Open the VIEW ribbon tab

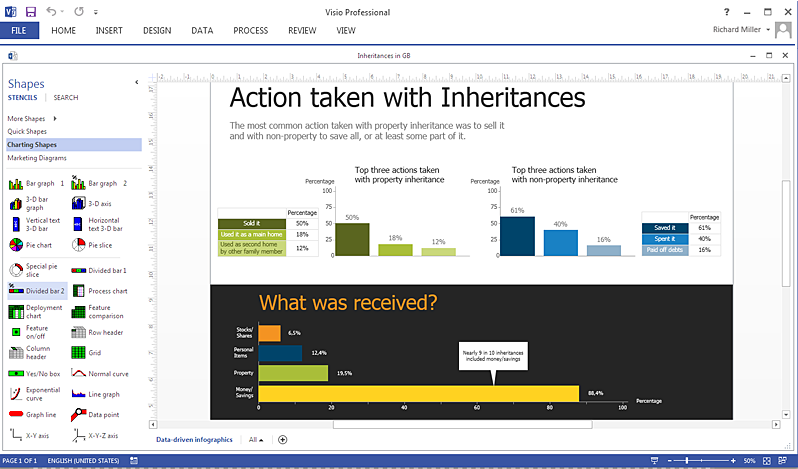tap(346, 31)
